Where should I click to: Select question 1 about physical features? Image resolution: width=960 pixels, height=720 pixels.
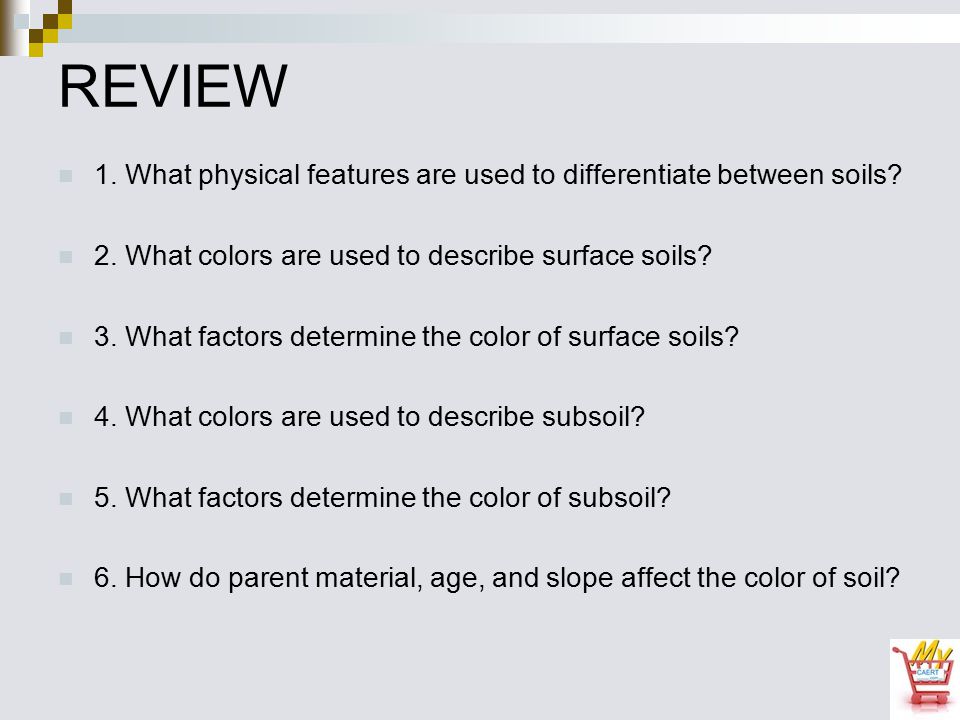pos(498,175)
